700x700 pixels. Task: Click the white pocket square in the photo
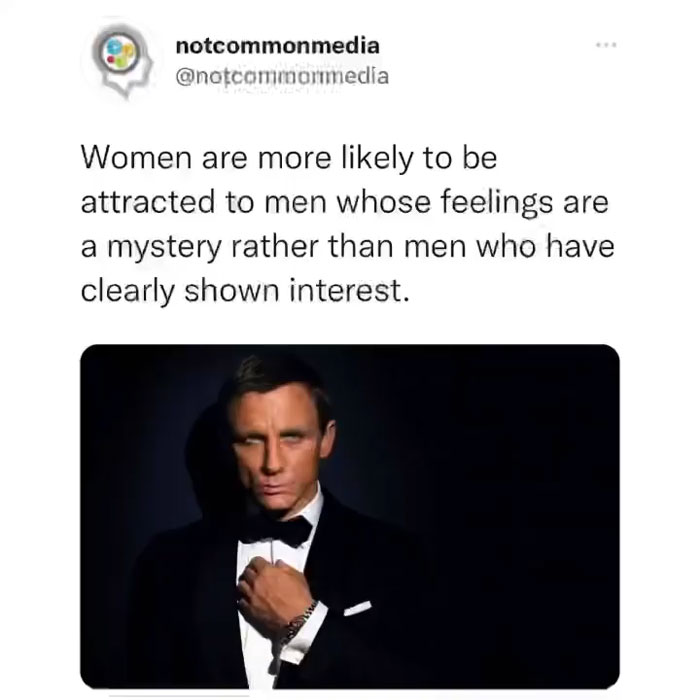(357, 608)
